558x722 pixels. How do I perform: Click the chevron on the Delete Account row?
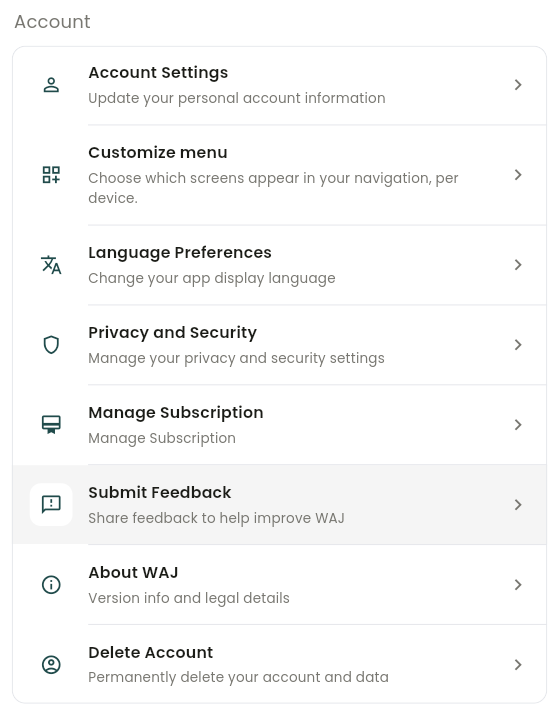[518, 665]
